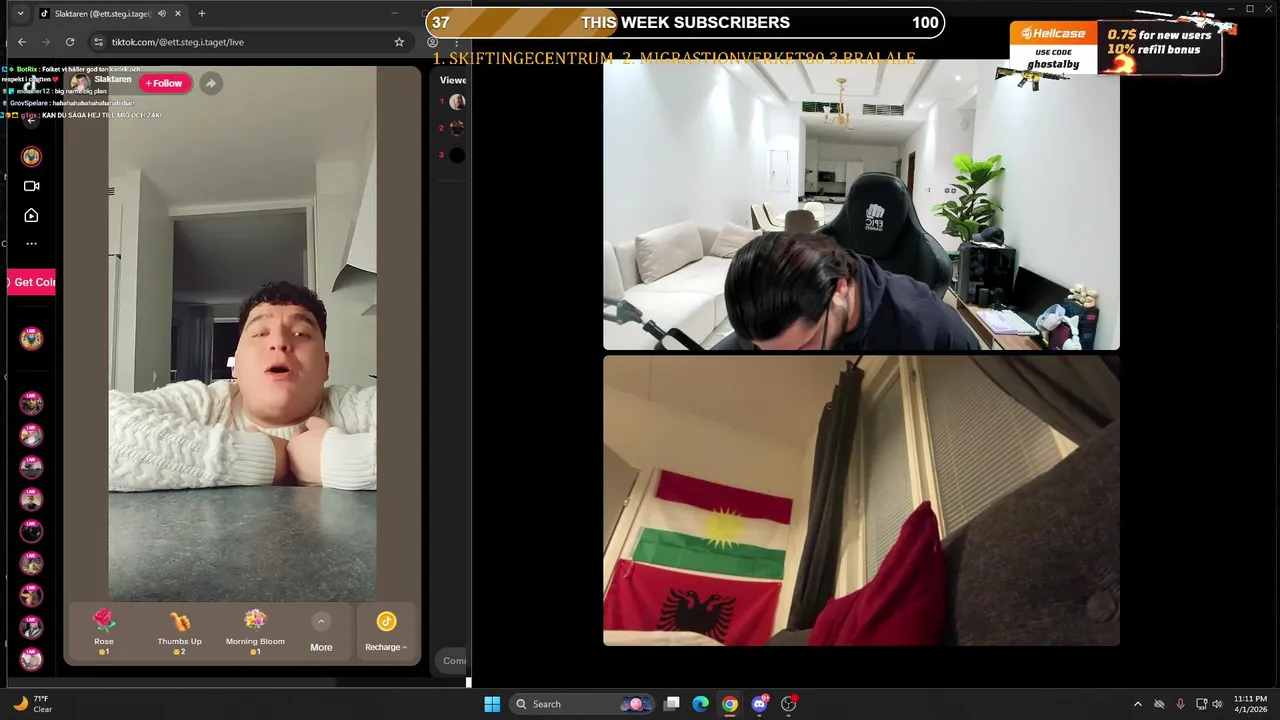Close the Slaktaren TikTok tab
1280x720 pixels.
pyautogui.click(x=179, y=14)
